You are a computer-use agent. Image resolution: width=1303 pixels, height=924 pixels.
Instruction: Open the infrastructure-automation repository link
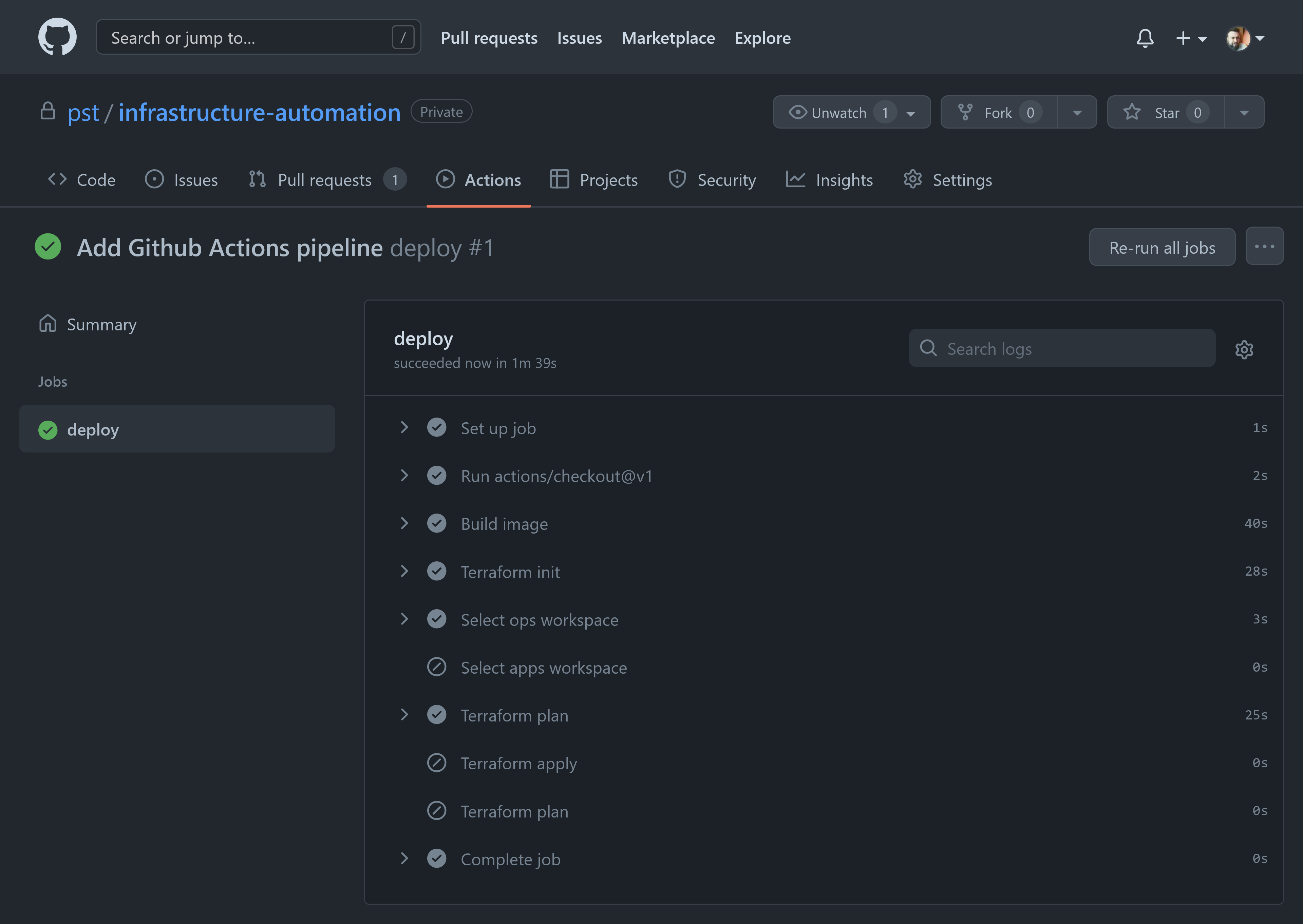[260, 112]
